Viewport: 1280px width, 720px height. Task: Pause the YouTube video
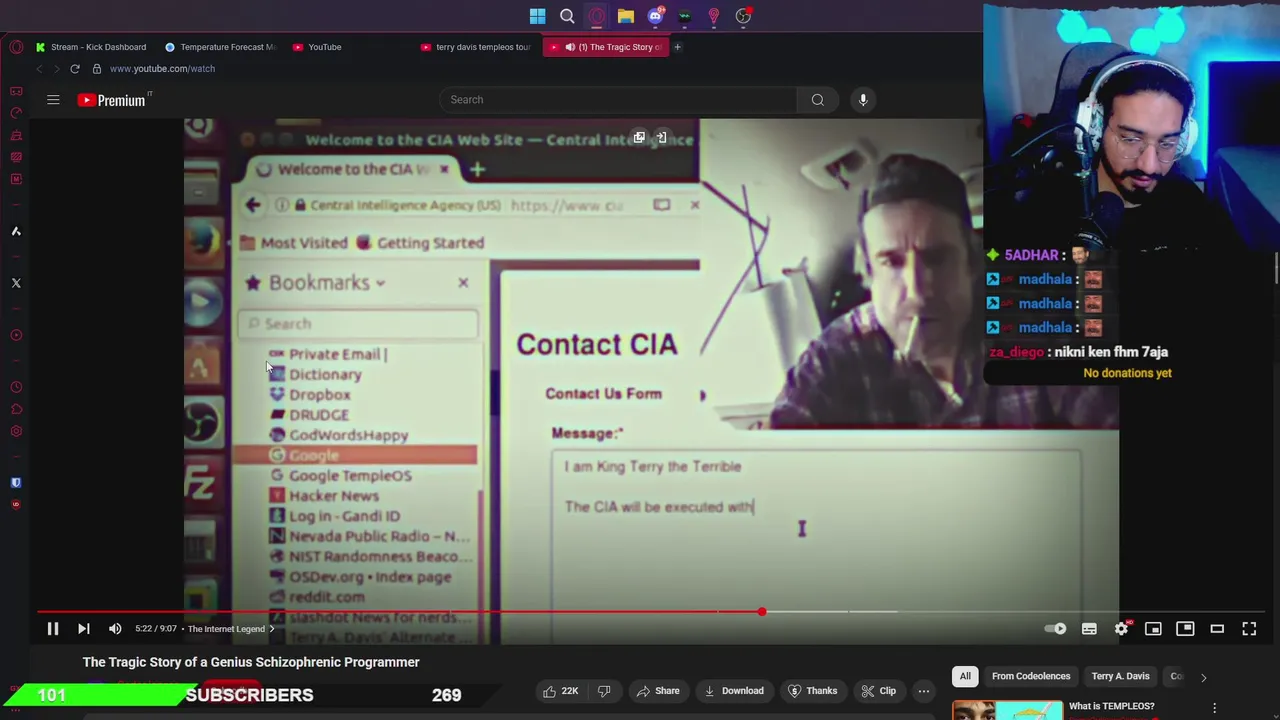point(53,628)
